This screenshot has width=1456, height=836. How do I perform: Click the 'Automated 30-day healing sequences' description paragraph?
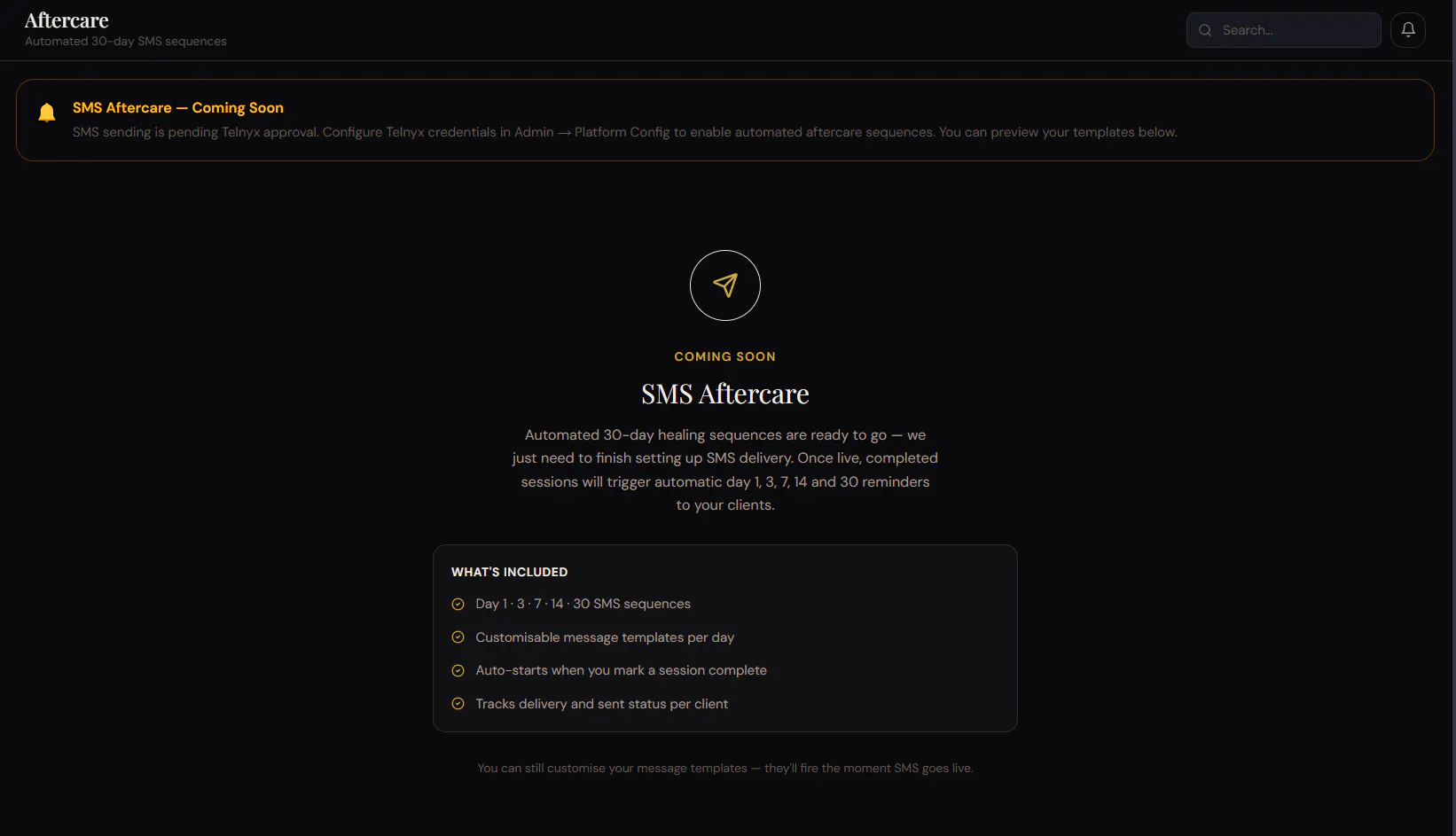[725, 470]
